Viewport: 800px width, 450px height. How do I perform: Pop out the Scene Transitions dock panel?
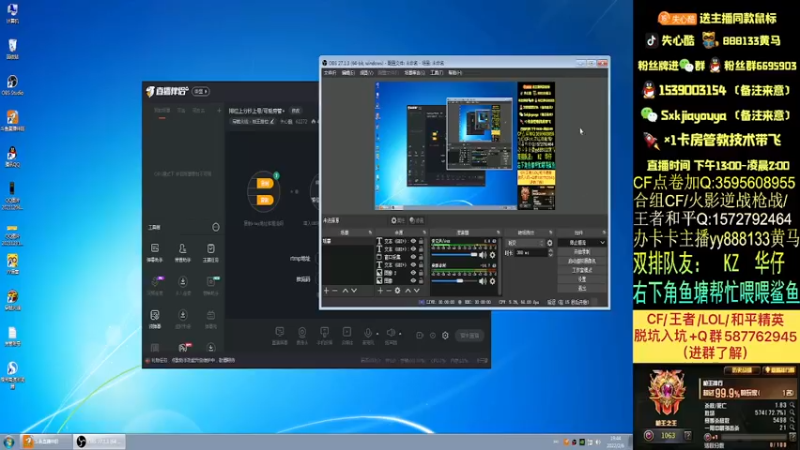tap(551, 233)
